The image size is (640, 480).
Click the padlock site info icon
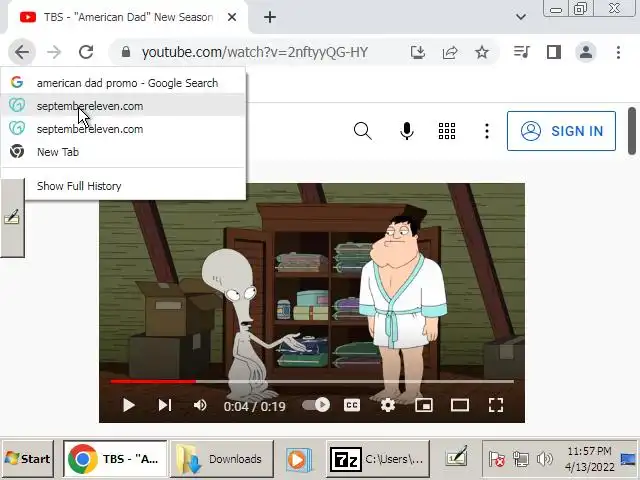click(126, 52)
